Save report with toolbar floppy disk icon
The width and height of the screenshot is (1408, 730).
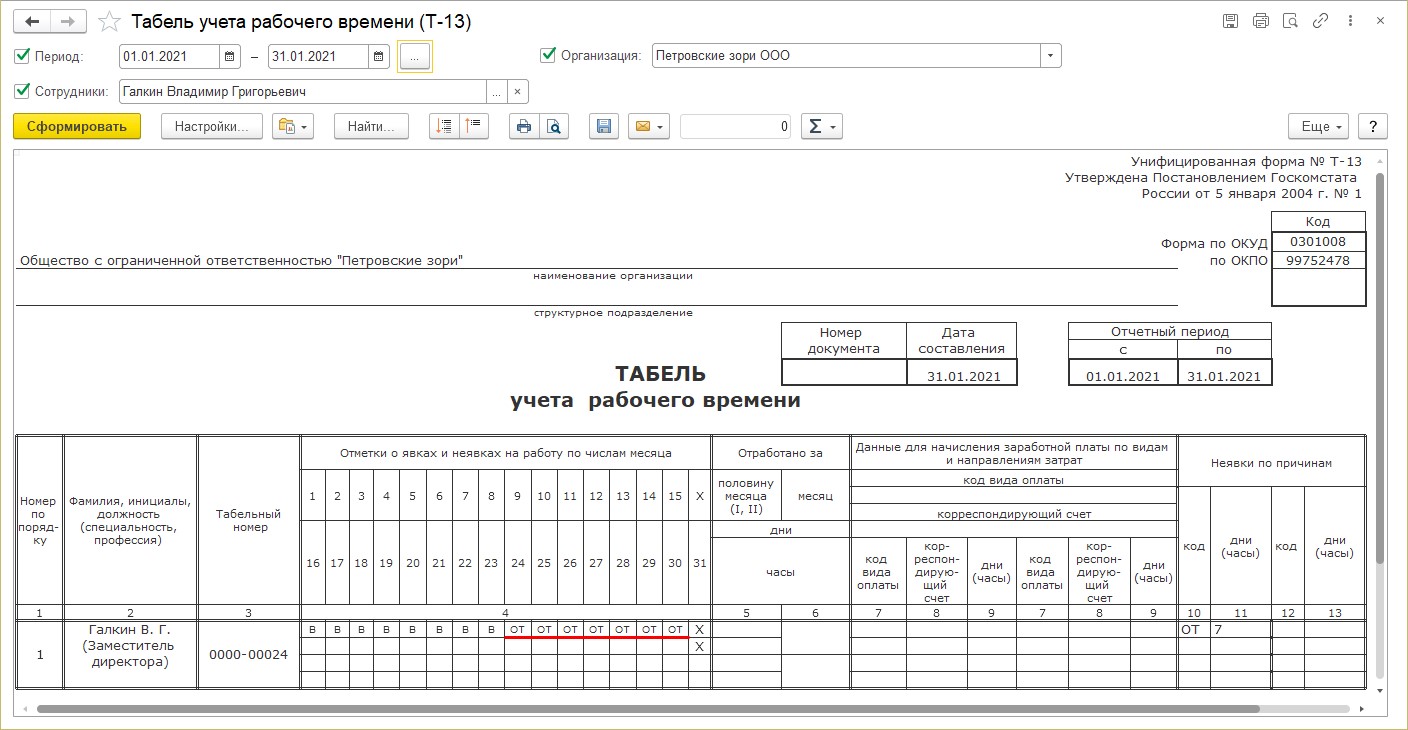coord(604,126)
